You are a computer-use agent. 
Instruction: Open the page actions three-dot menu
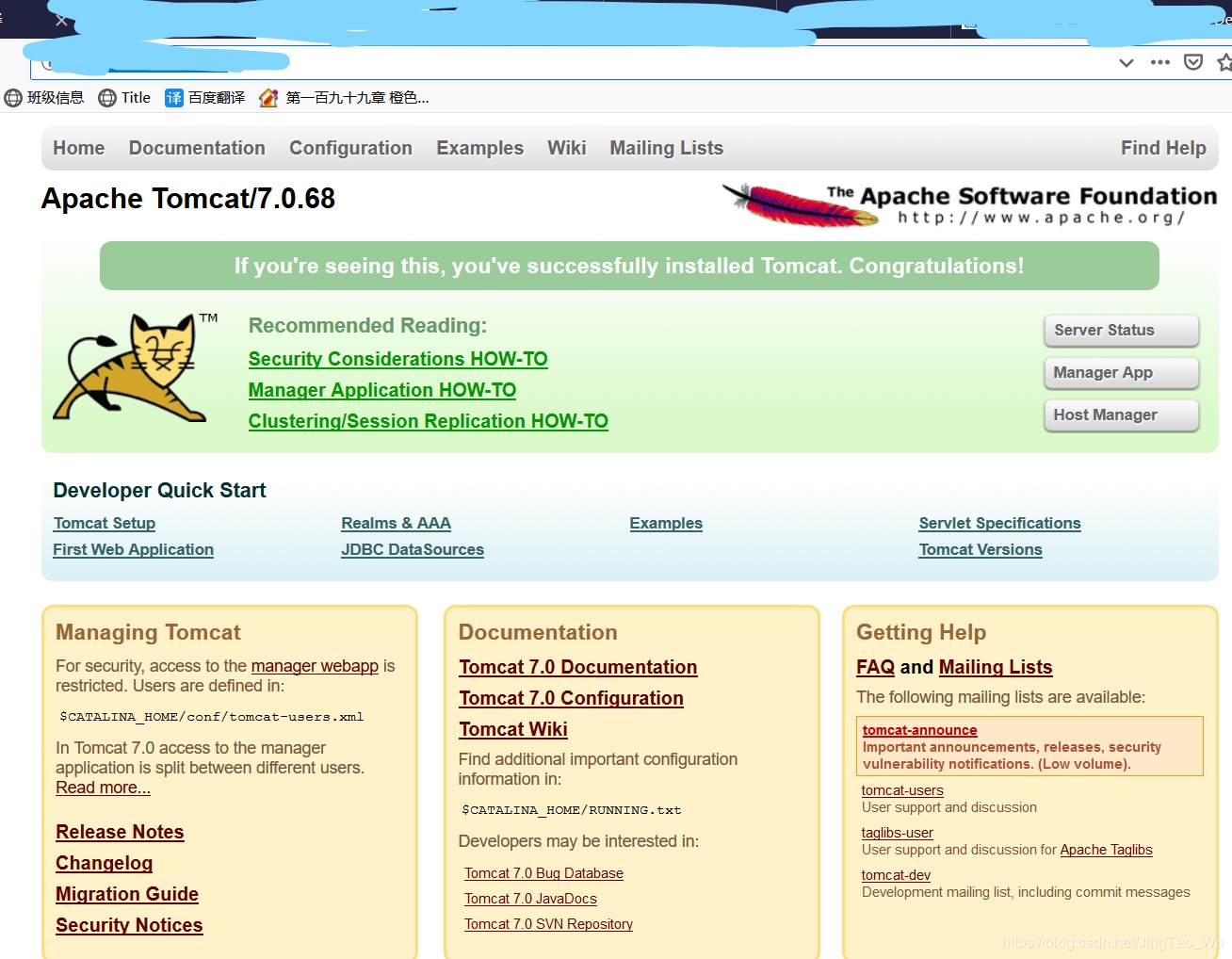coord(1159,62)
